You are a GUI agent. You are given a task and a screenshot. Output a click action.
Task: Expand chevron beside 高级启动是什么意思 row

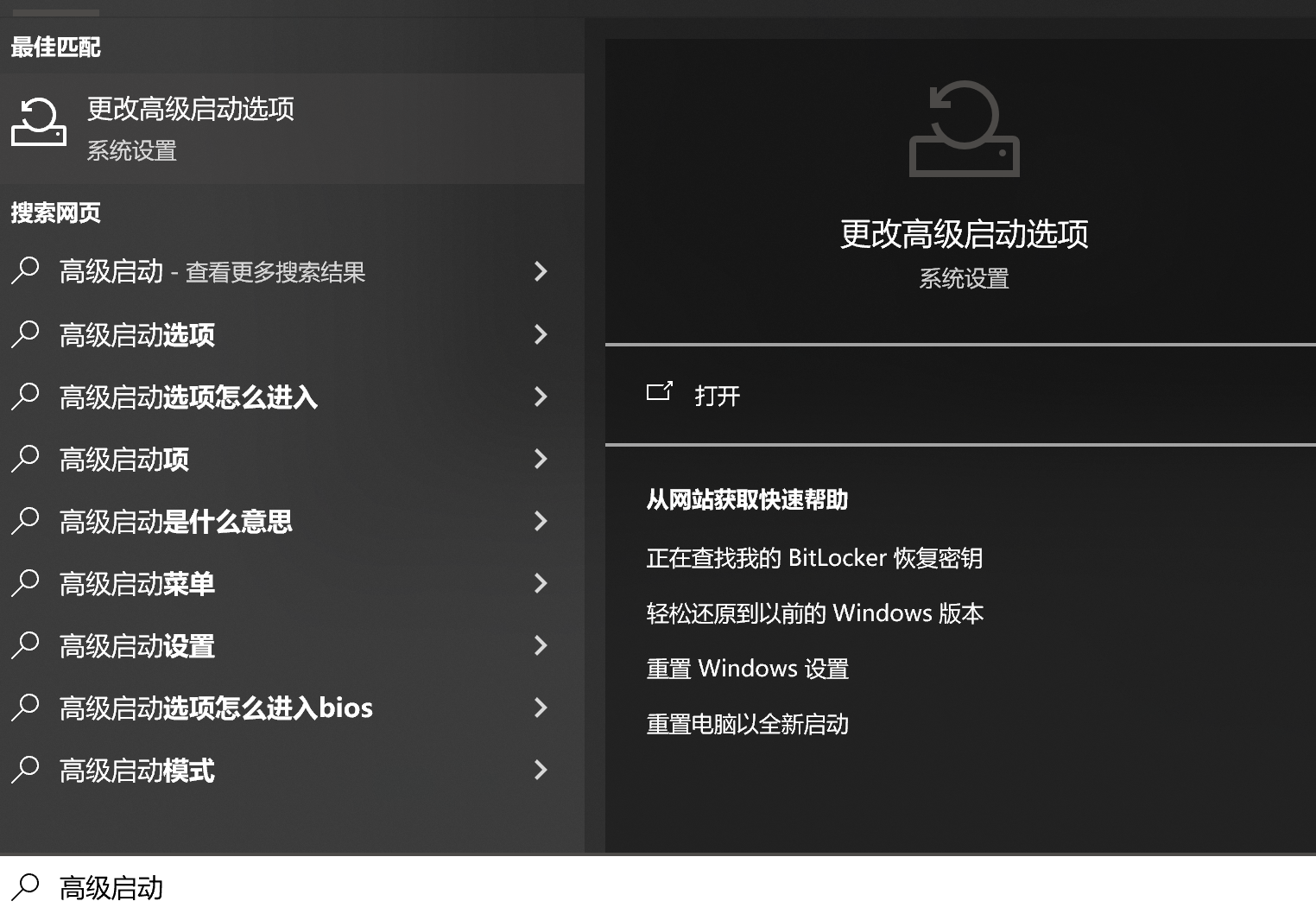tap(541, 521)
